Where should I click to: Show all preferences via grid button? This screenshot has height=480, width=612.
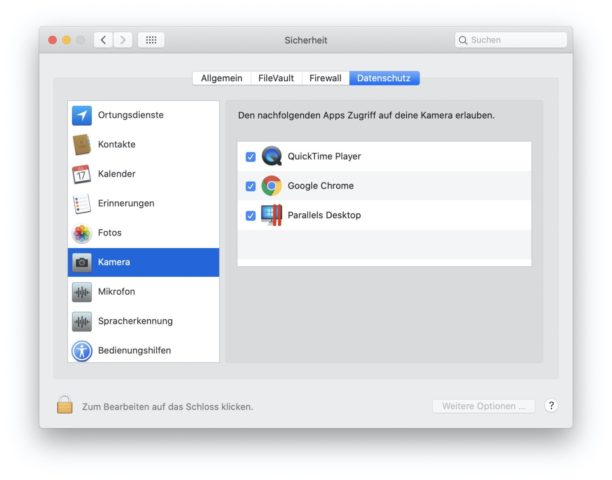click(151, 40)
